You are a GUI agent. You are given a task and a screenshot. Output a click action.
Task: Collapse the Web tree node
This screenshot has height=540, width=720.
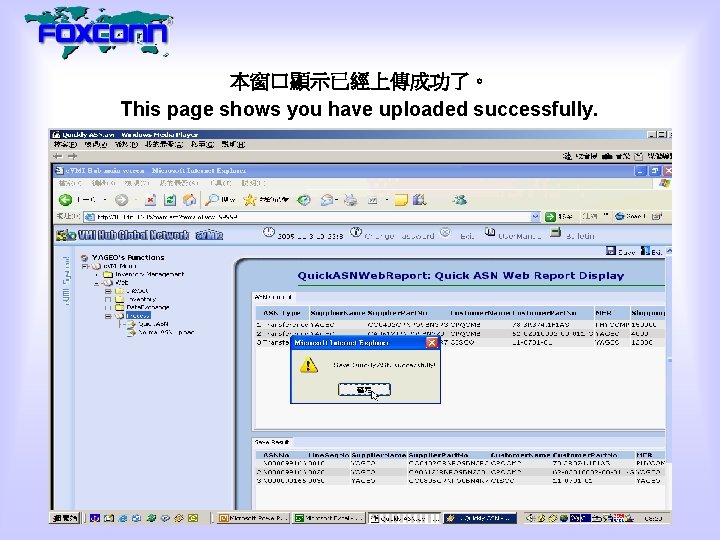coord(97,283)
